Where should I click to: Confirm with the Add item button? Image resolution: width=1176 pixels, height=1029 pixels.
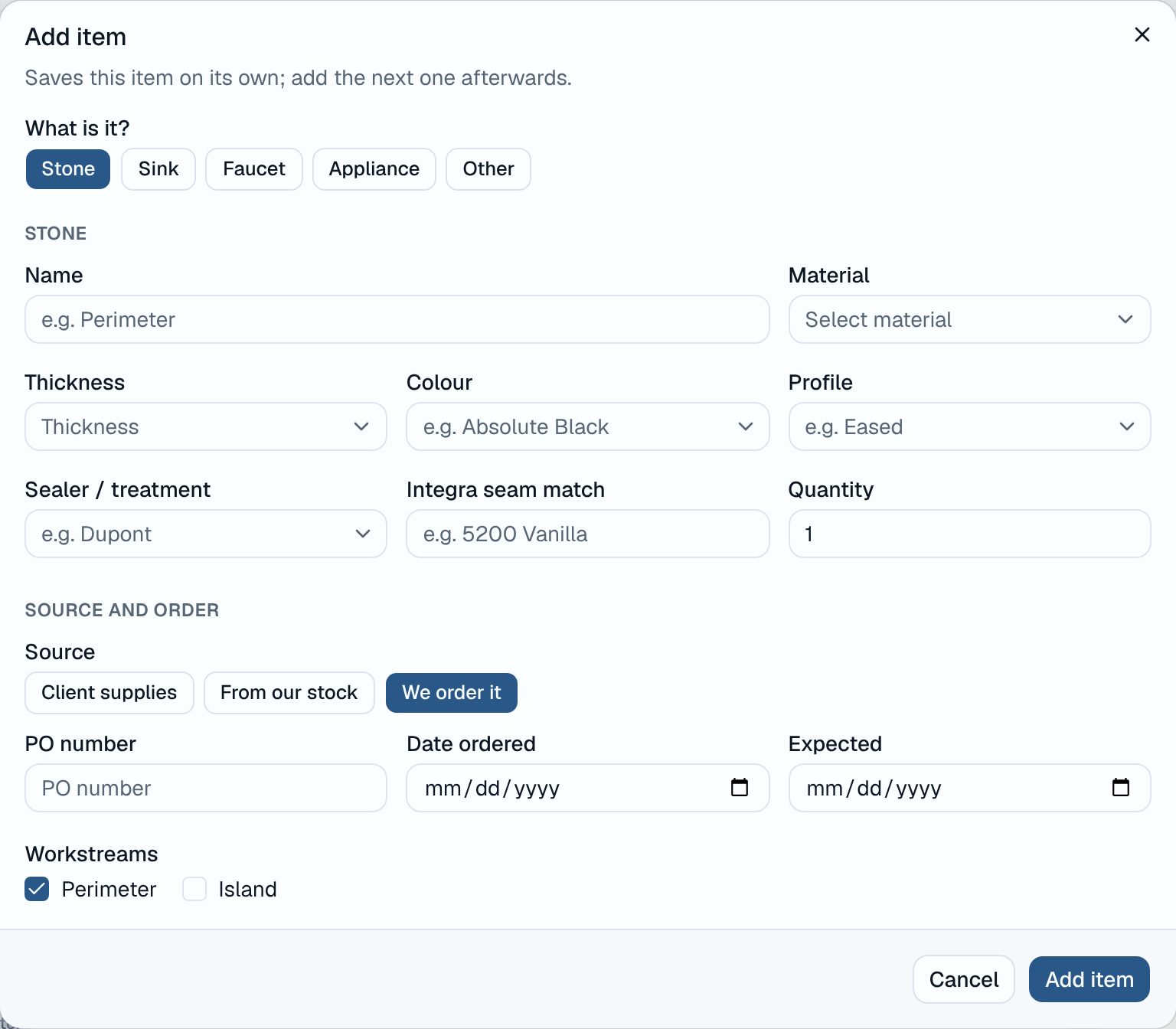click(1089, 979)
